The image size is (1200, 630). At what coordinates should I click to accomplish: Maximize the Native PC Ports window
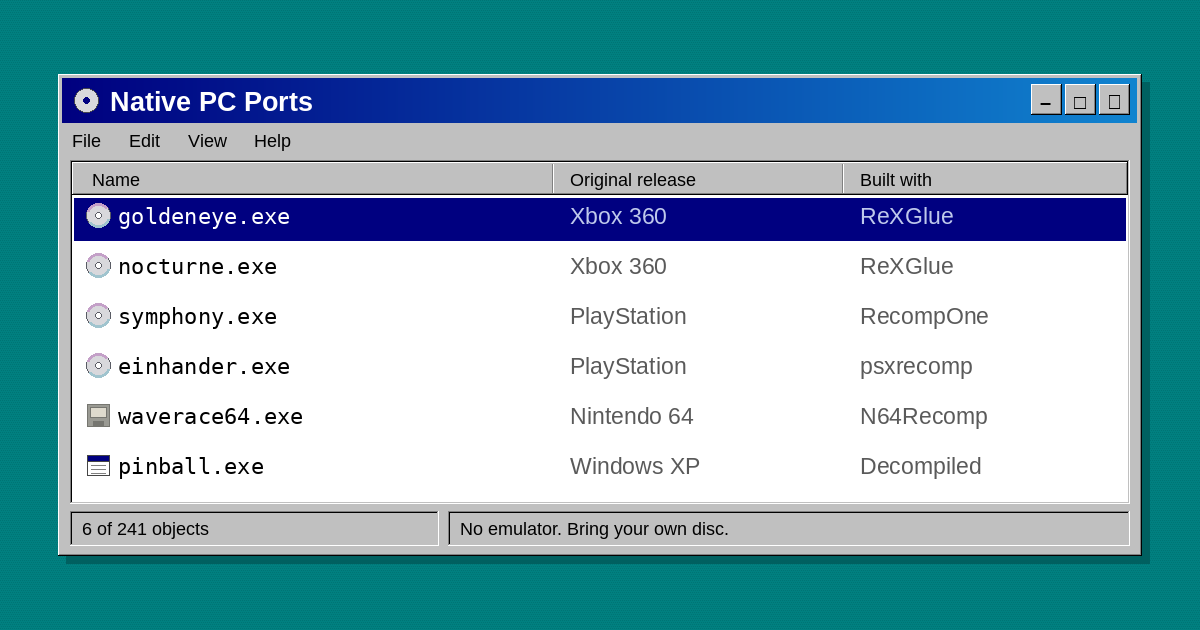pyautogui.click(x=1080, y=100)
